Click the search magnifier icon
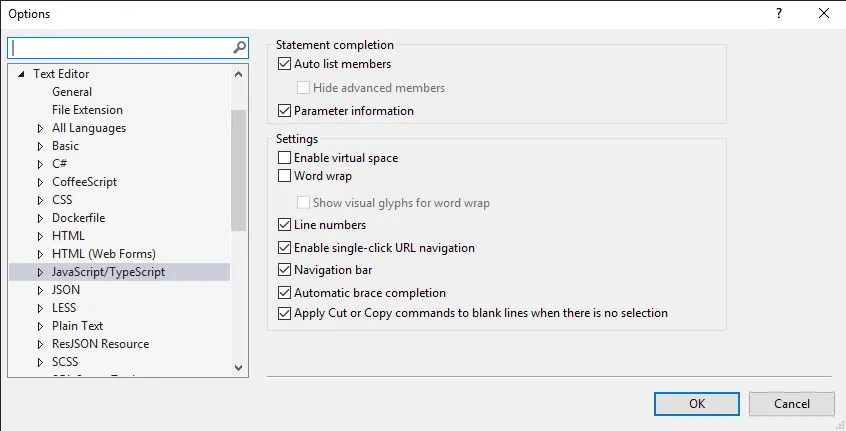This screenshot has height=431, width=846. pos(240,48)
